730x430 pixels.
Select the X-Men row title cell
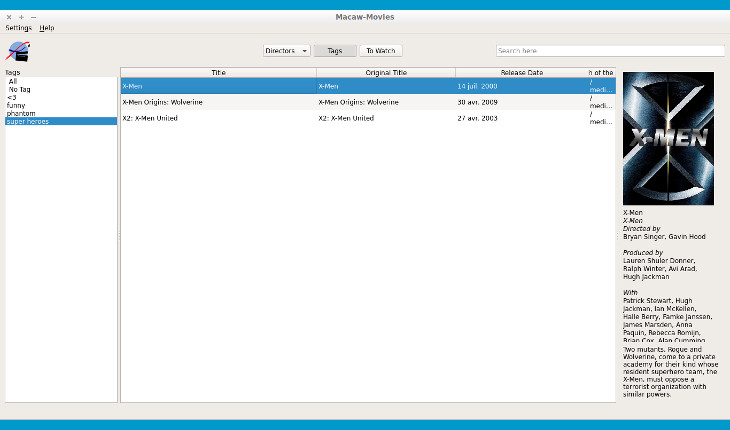(218, 86)
